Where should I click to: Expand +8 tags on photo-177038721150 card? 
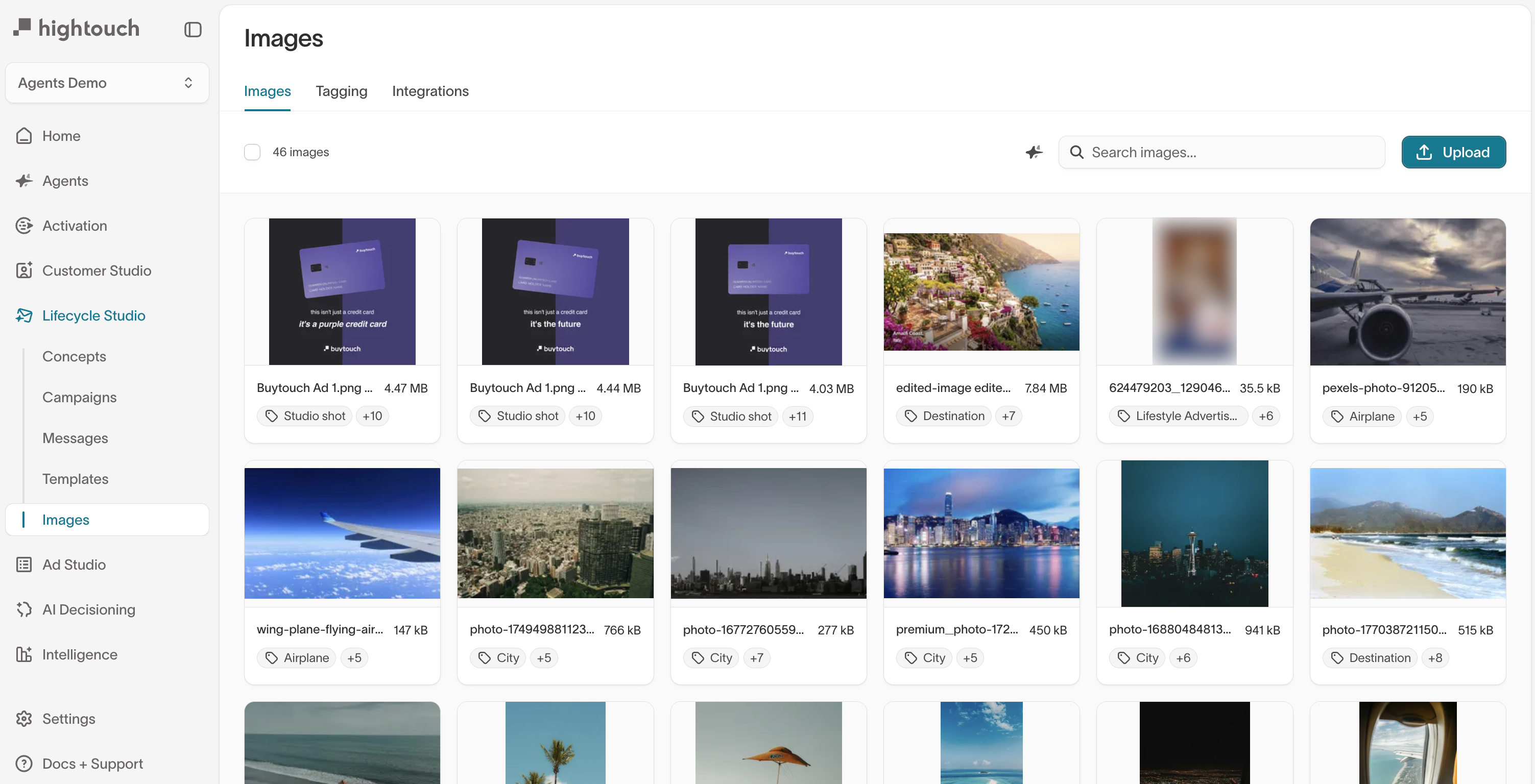[x=1435, y=658]
